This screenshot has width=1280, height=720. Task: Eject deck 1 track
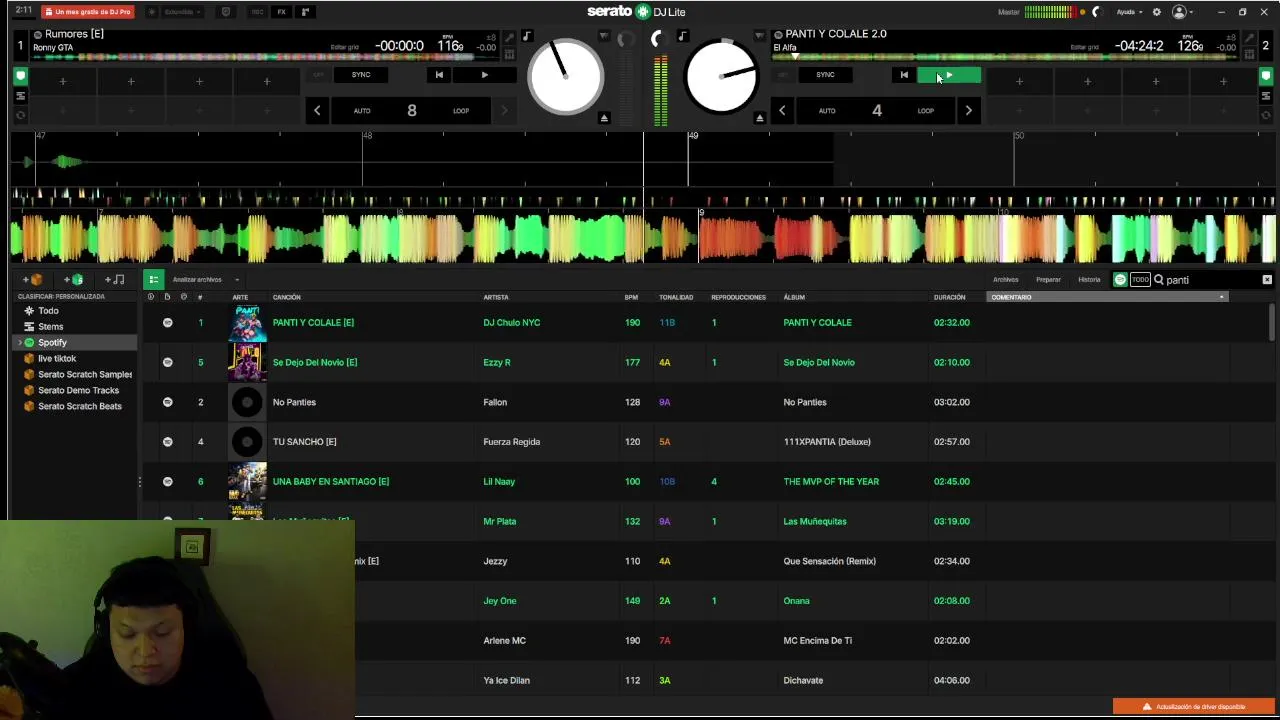604,118
